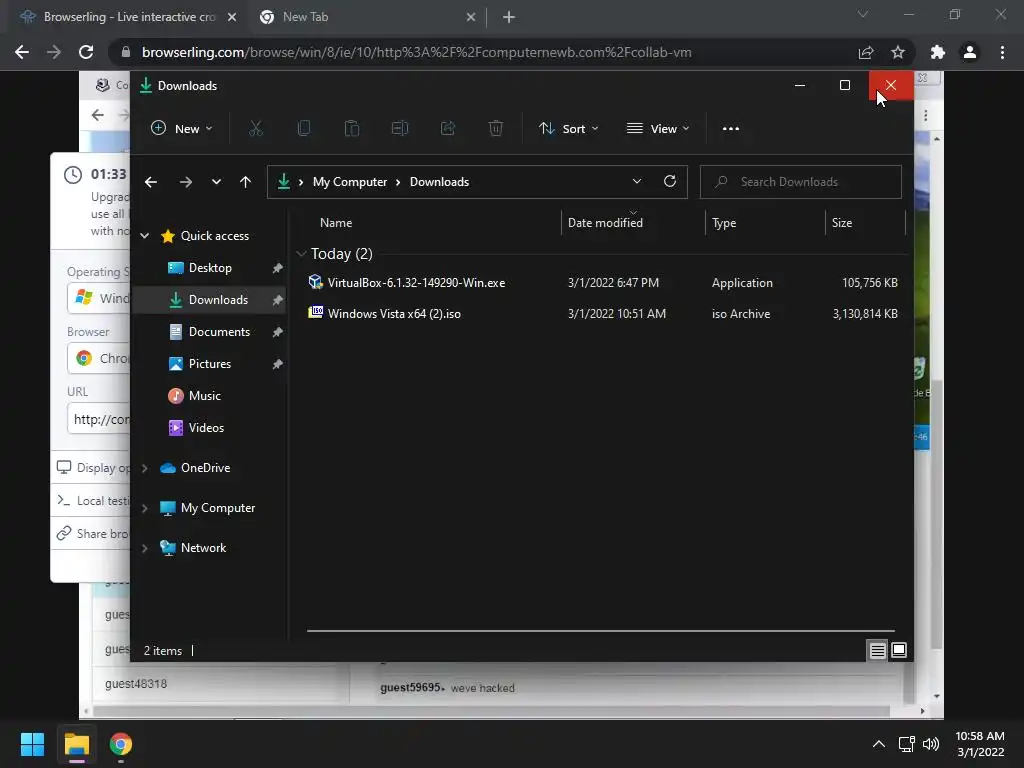Click Chrome icon on the taskbar
The height and width of the screenshot is (768, 1024).
121,744
